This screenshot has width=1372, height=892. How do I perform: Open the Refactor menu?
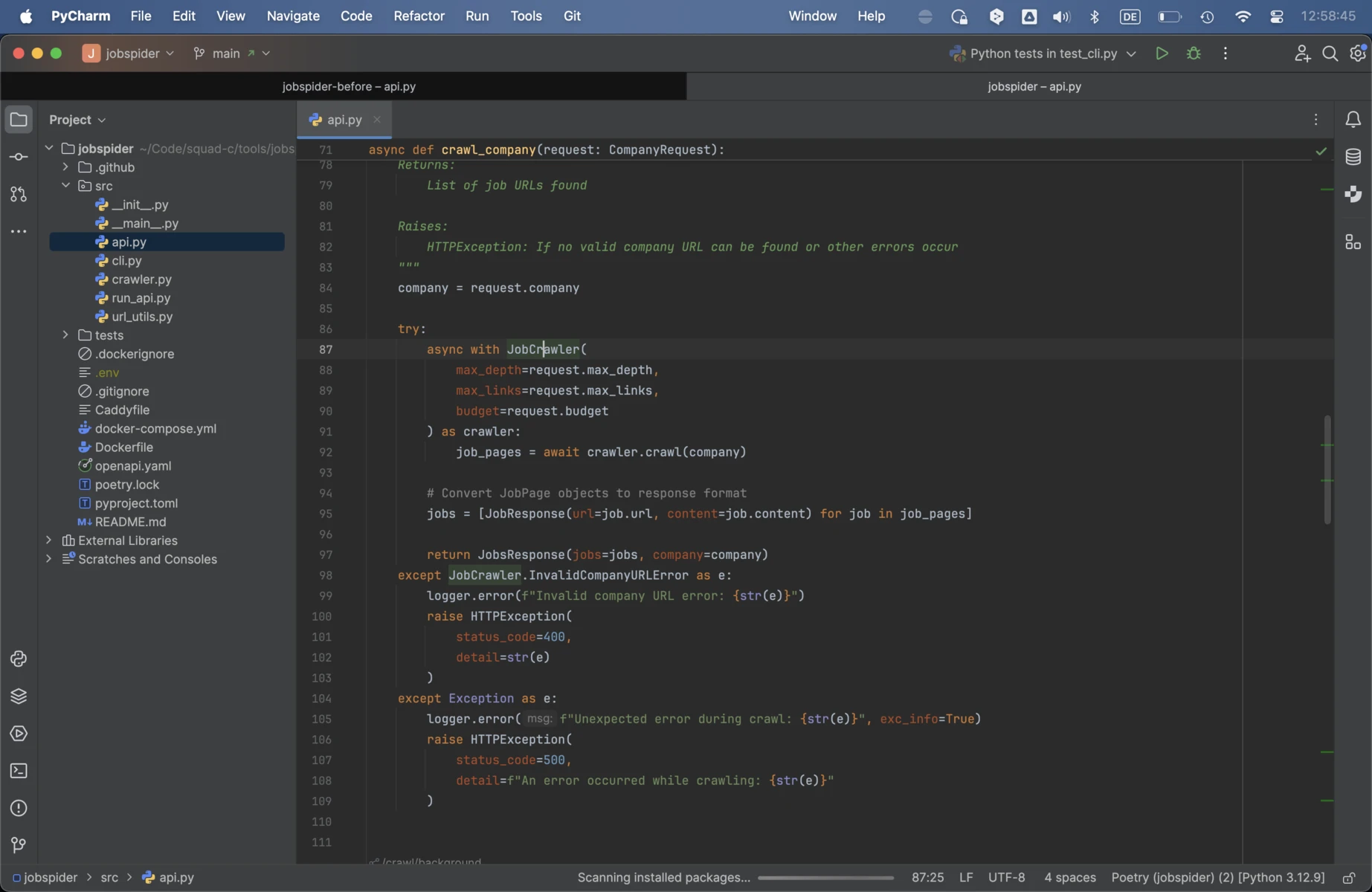click(x=419, y=16)
